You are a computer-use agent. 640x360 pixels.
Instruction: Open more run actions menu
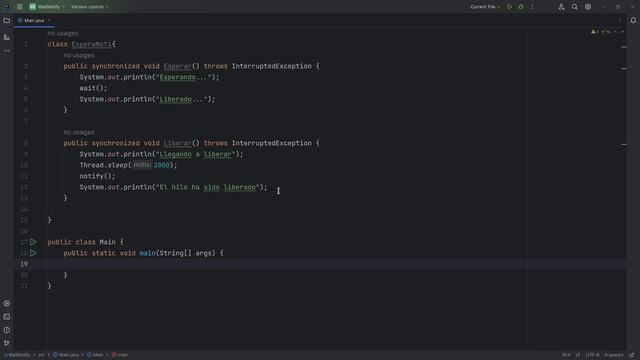click(x=532, y=7)
